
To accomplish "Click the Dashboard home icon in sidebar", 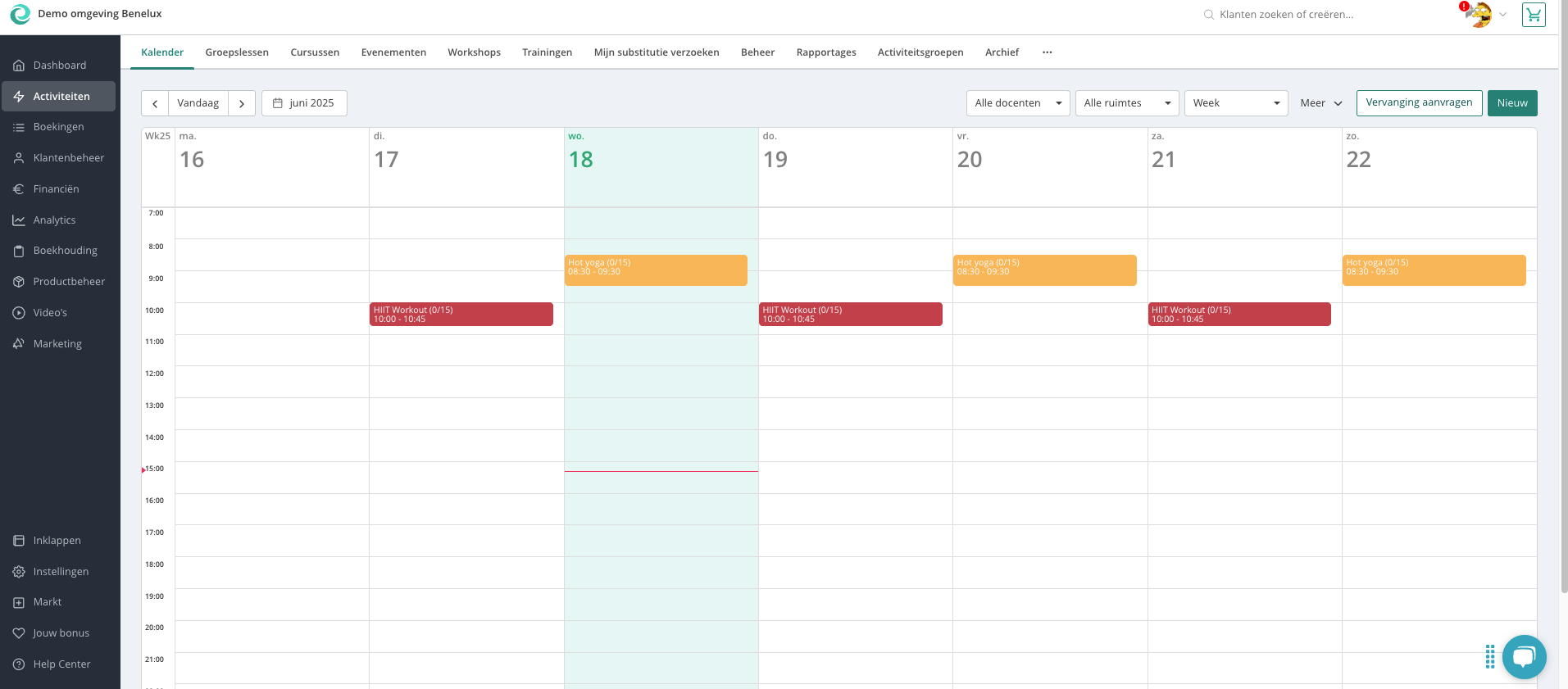I will coord(19,66).
